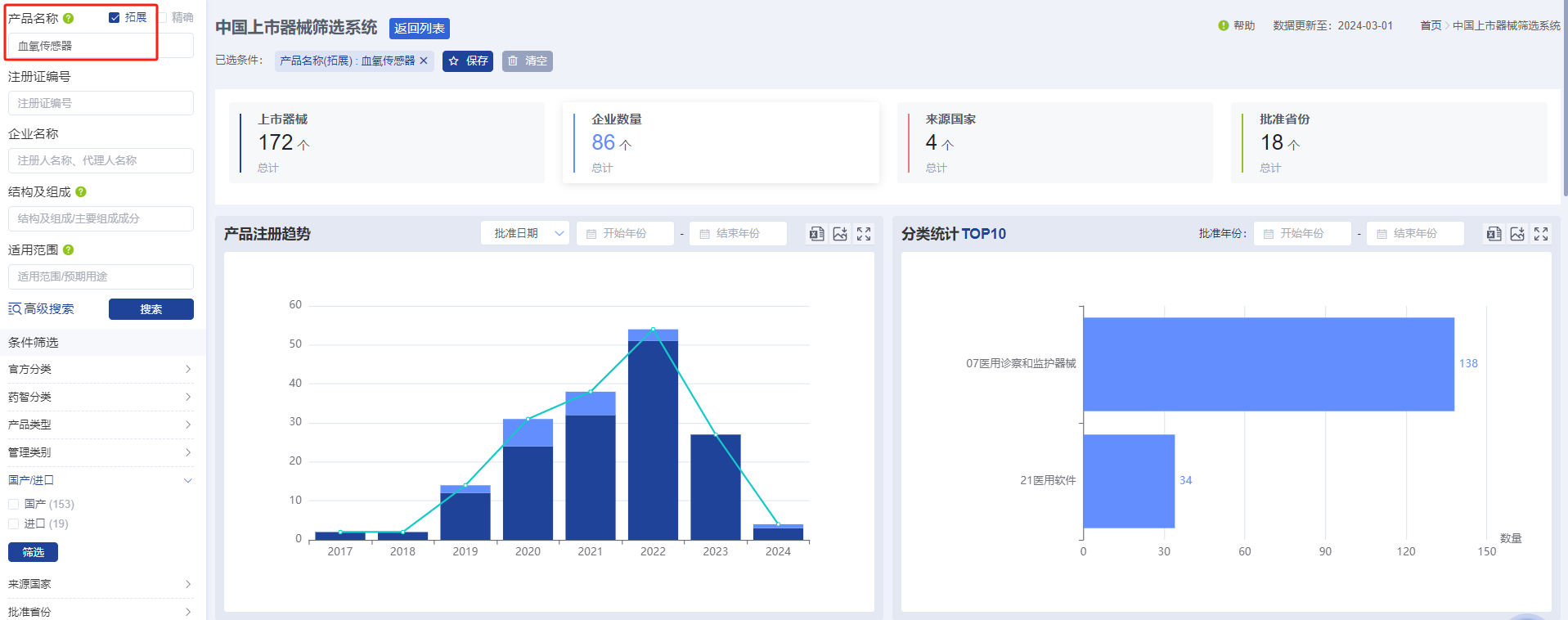Select the 批准省份 18 summary card
Viewport: 1568px width, 620px height.
tap(1390, 142)
